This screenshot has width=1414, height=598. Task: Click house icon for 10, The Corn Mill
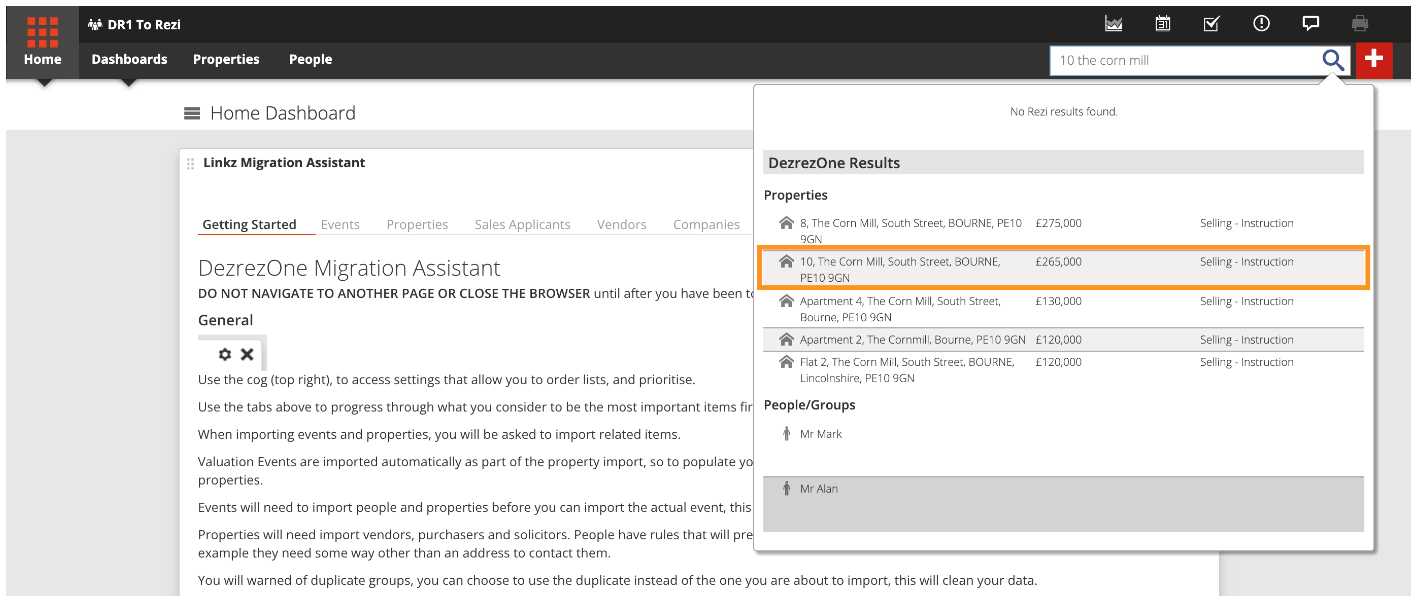pyautogui.click(x=786, y=262)
